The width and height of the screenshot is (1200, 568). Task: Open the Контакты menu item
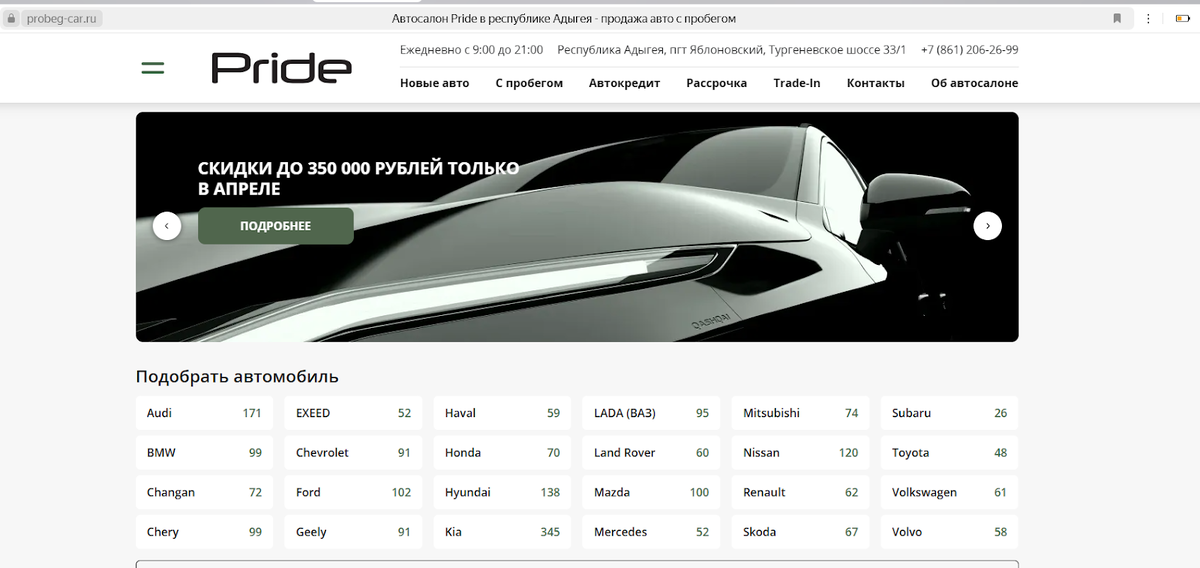875,83
